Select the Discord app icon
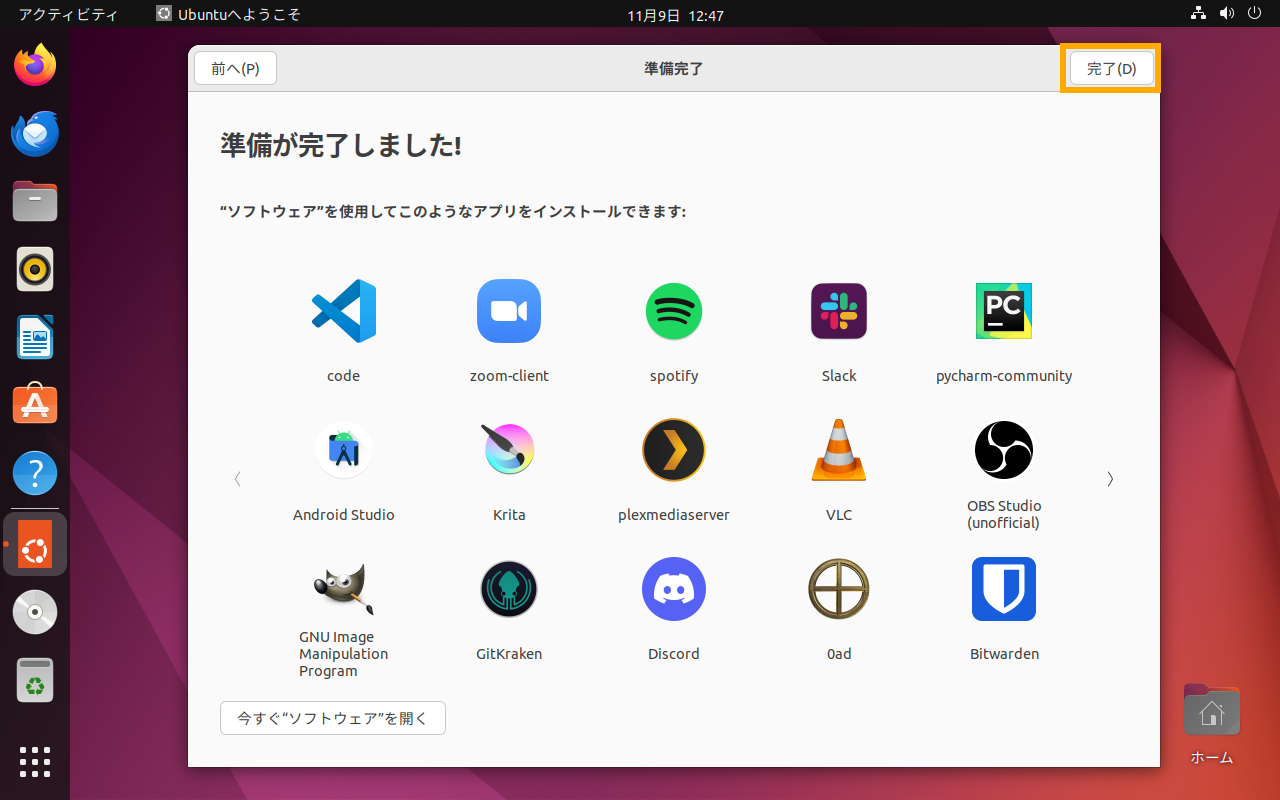 674,589
